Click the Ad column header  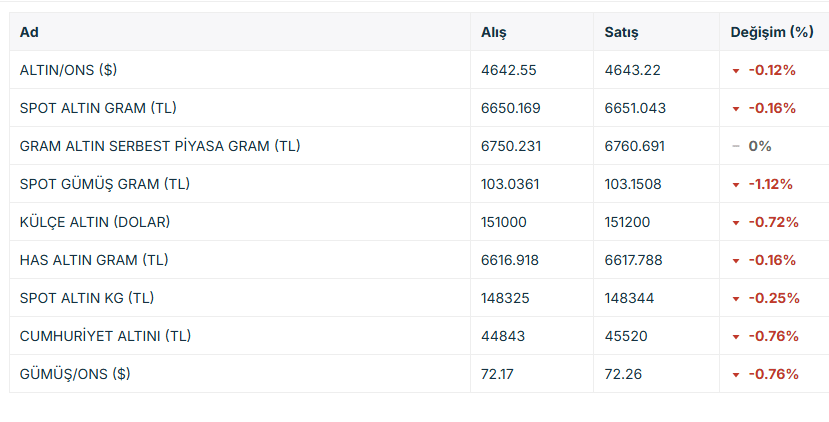[x=29, y=32]
